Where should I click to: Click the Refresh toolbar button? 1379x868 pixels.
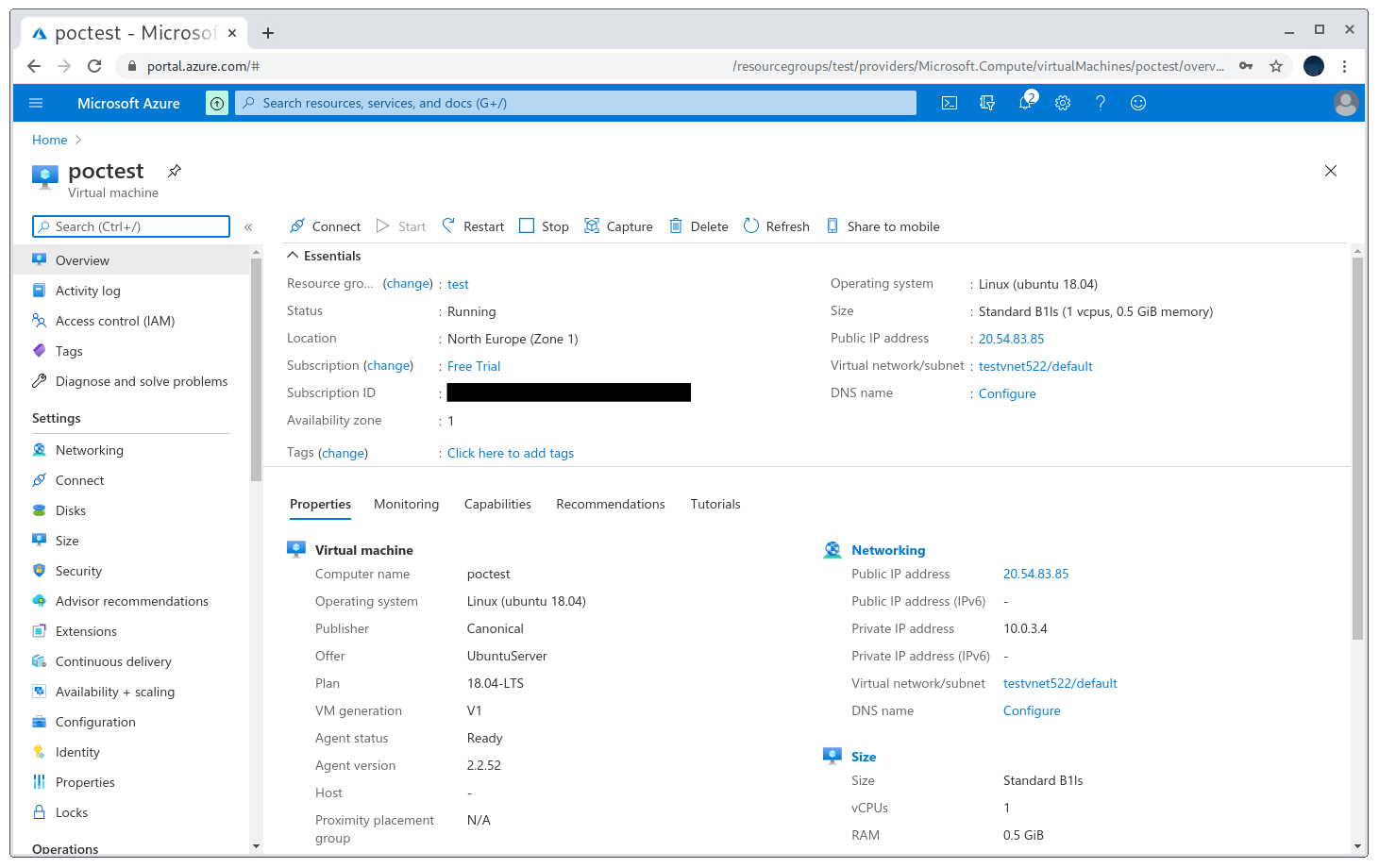(x=776, y=226)
